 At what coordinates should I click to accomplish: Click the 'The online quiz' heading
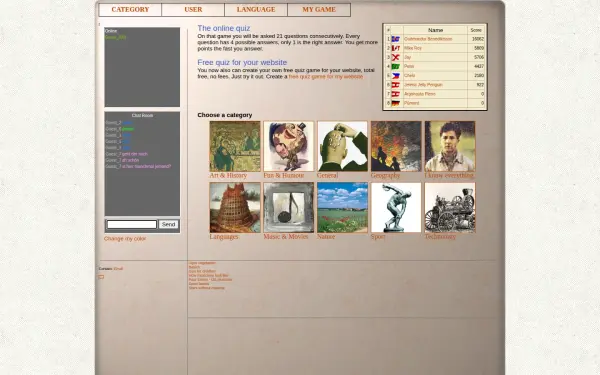pyautogui.click(x=223, y=28)
